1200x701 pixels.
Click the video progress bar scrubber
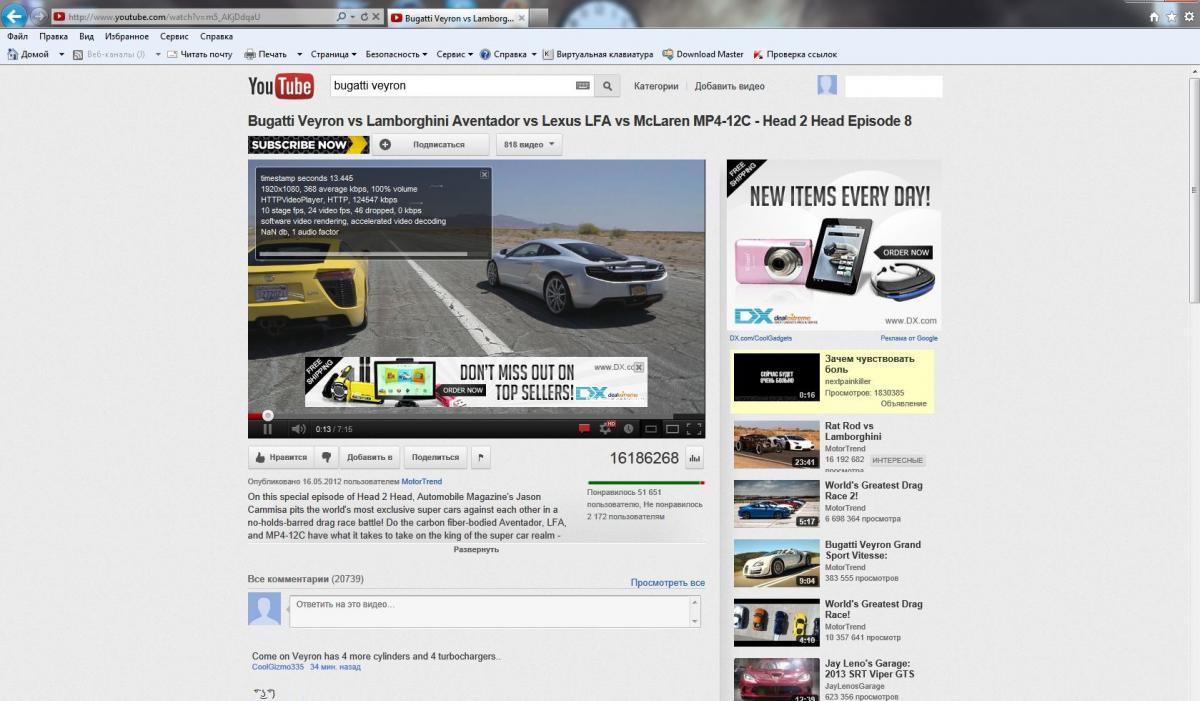pyautogui.click(x=267, y=415)
